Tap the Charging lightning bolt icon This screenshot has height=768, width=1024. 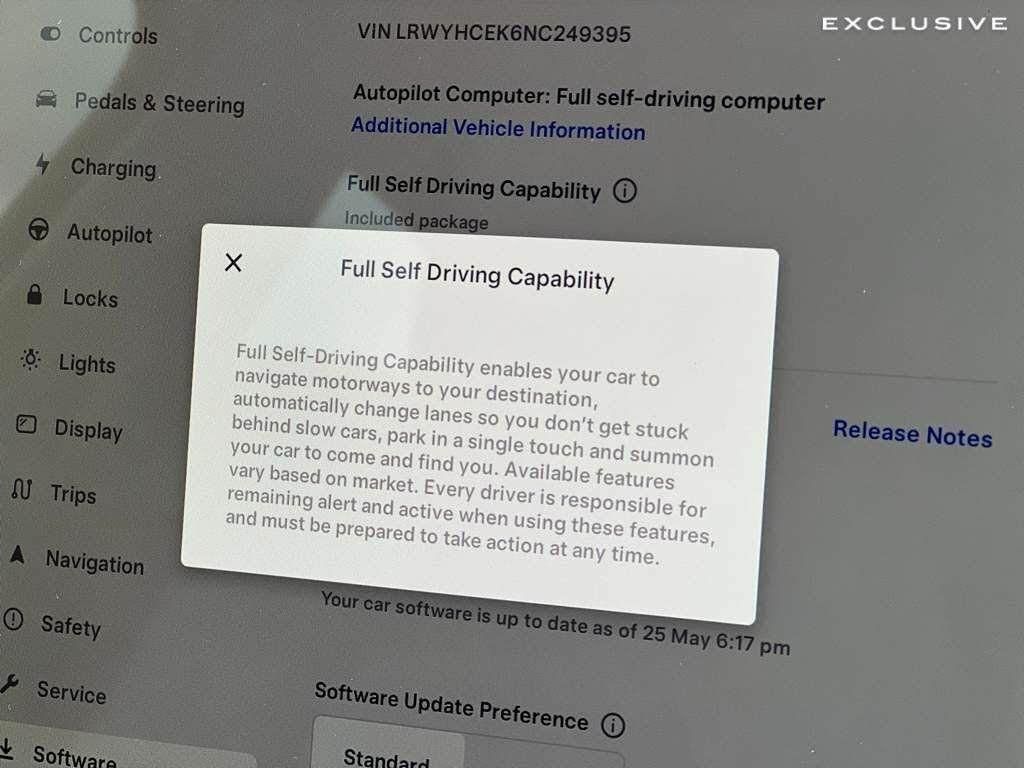pyautogui.click(x=42, y=164)
